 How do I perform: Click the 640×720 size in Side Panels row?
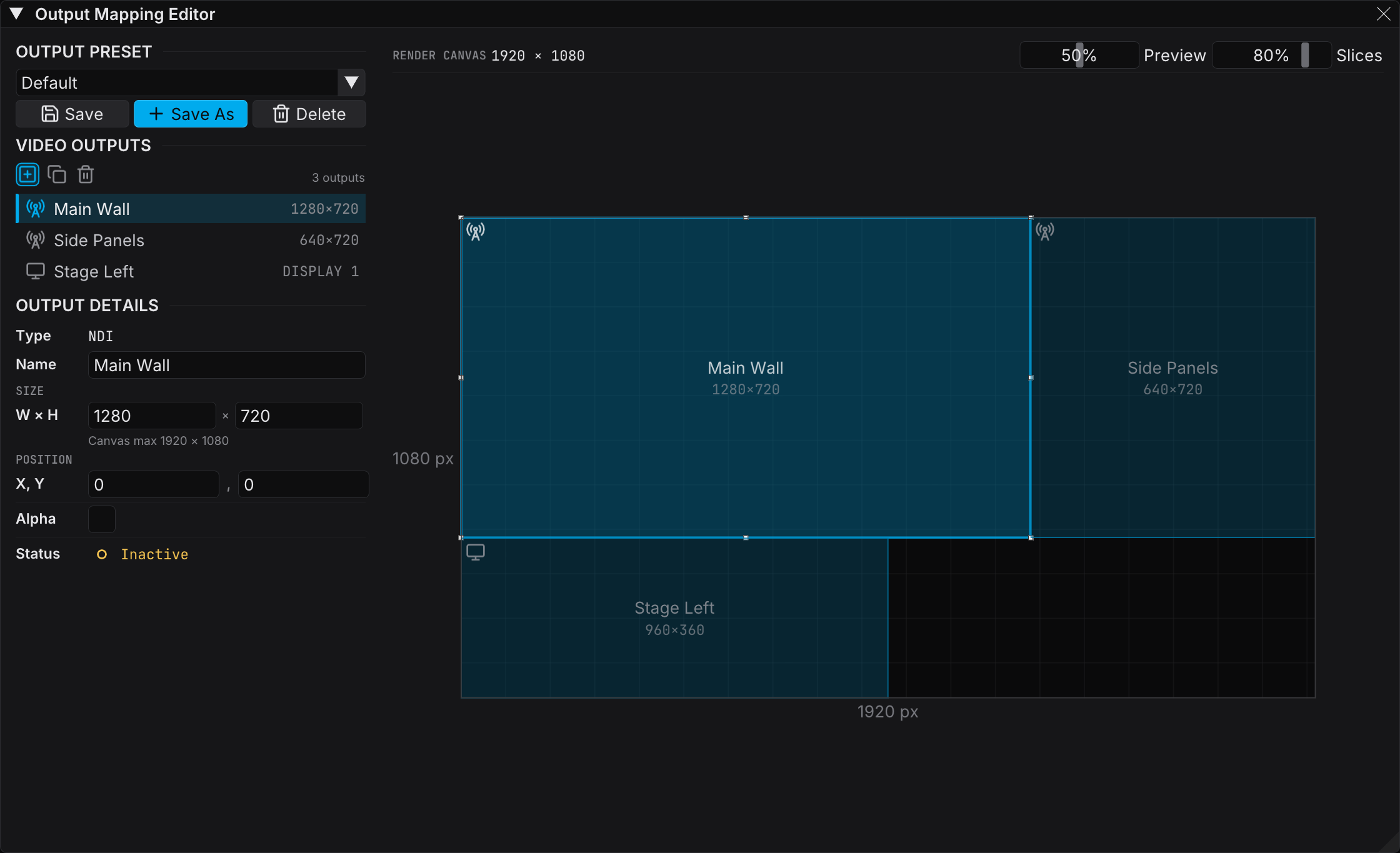(x=329, y=240)
